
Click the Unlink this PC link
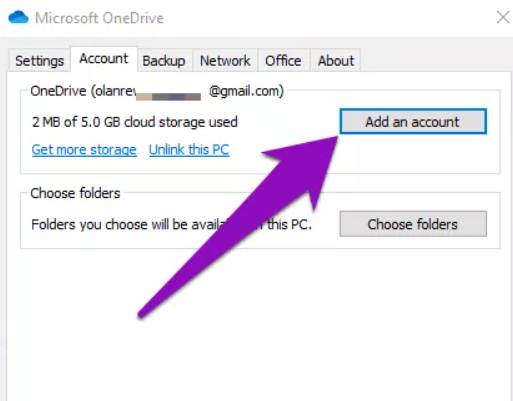point(189,150)
